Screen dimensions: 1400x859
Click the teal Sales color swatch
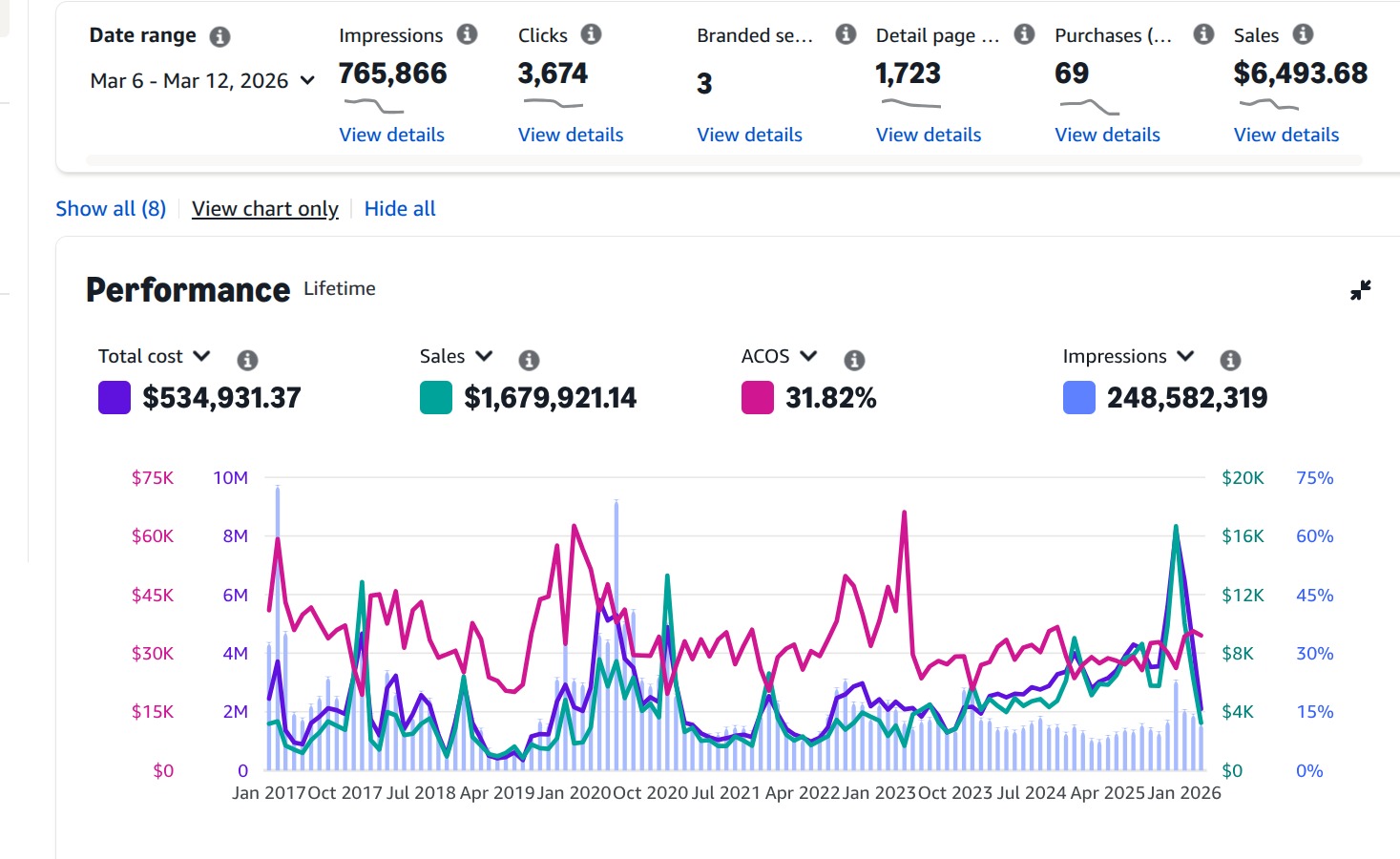pyautogui.click(x=436, y=398)
